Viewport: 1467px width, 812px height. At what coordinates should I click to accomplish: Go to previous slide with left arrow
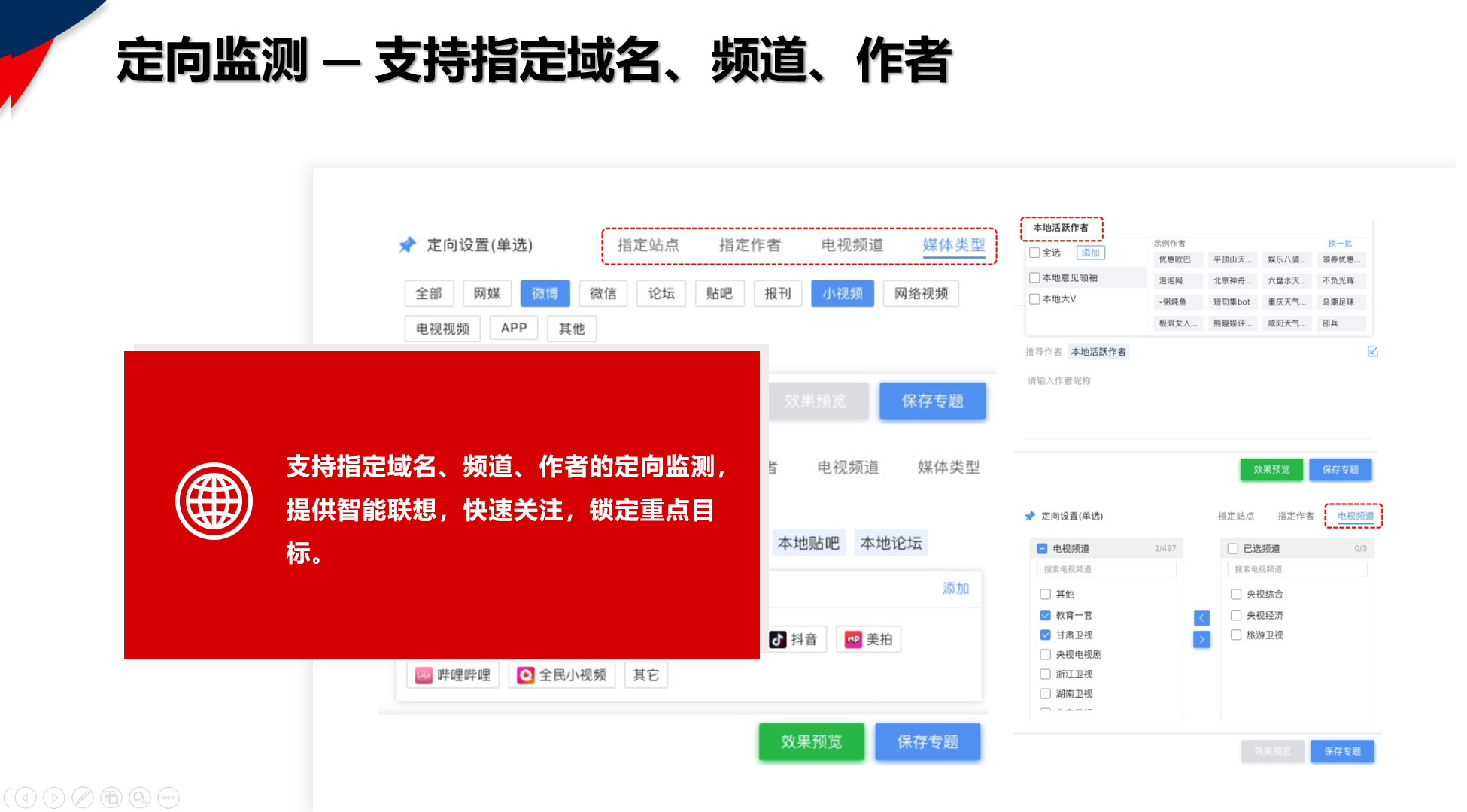[x=26, y=797]
